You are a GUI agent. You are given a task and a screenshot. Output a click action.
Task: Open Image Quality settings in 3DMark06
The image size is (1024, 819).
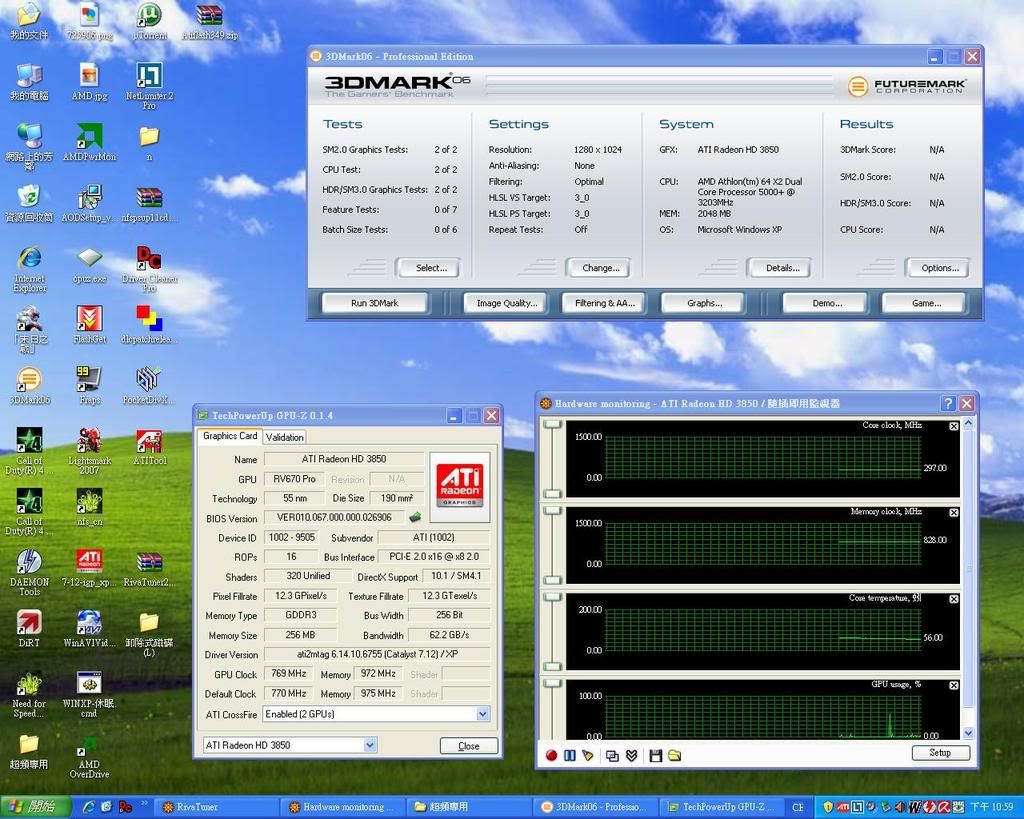[507, 303]
